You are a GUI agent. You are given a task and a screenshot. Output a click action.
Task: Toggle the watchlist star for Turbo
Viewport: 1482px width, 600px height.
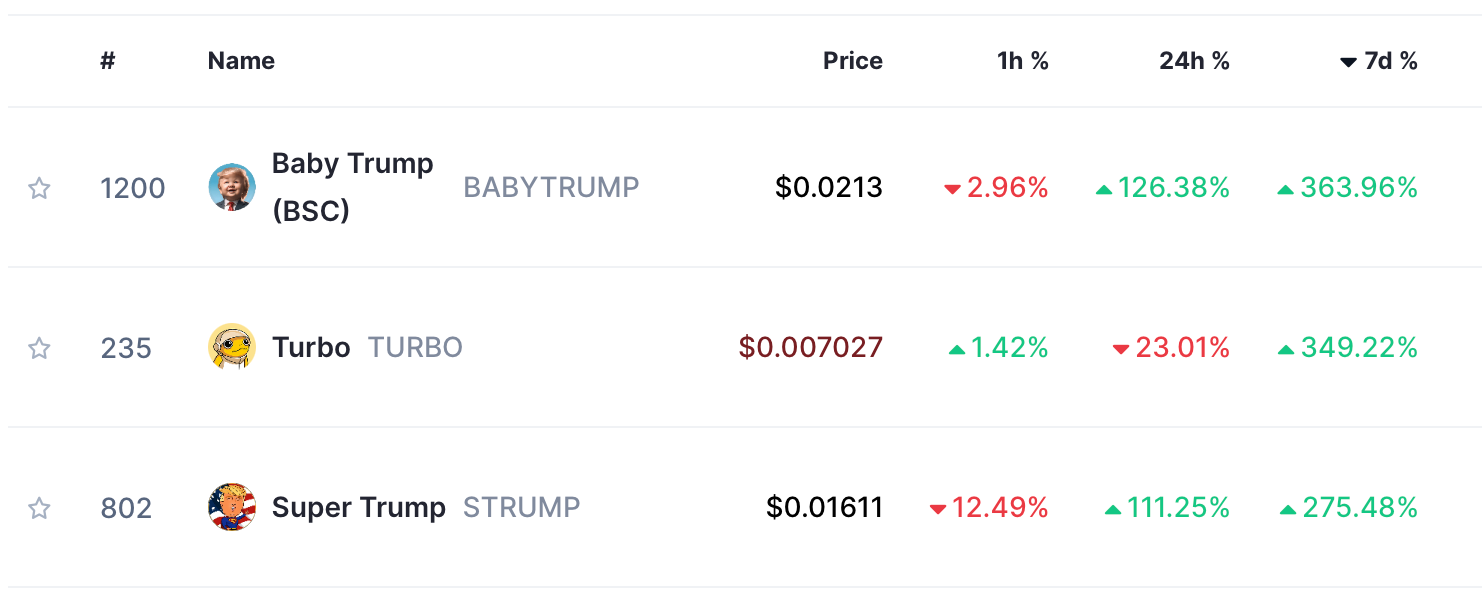39,348
